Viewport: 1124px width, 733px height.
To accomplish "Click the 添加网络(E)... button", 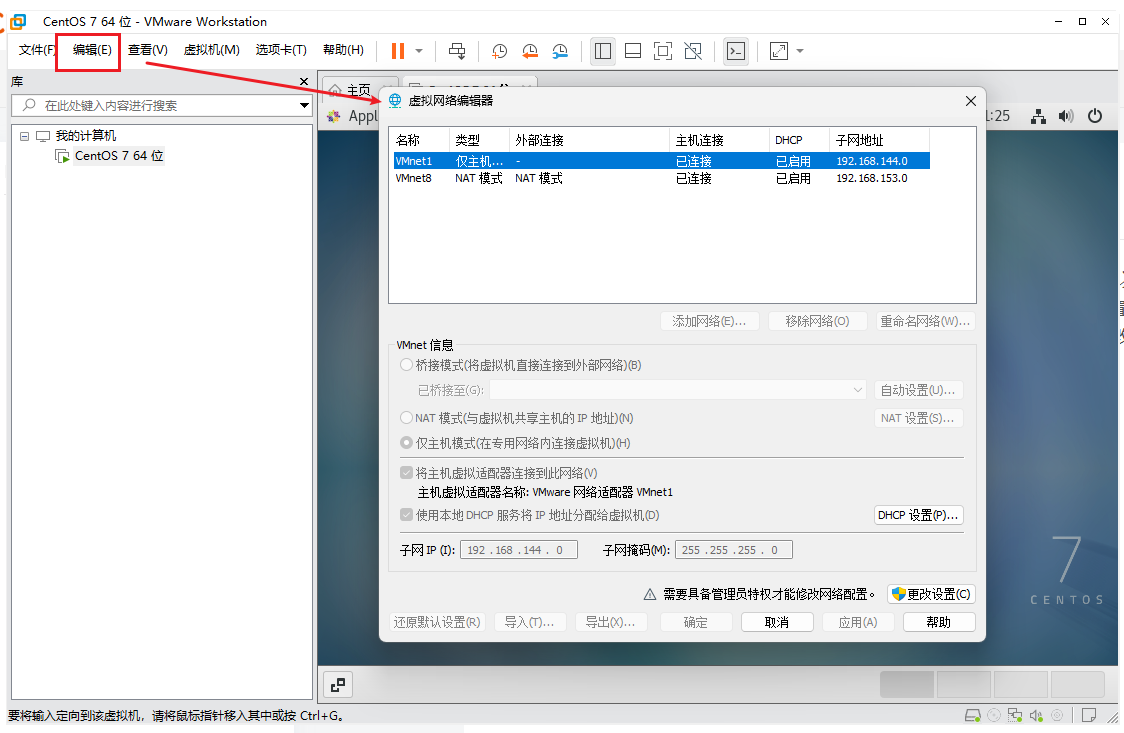I will (x=709, y=321).
